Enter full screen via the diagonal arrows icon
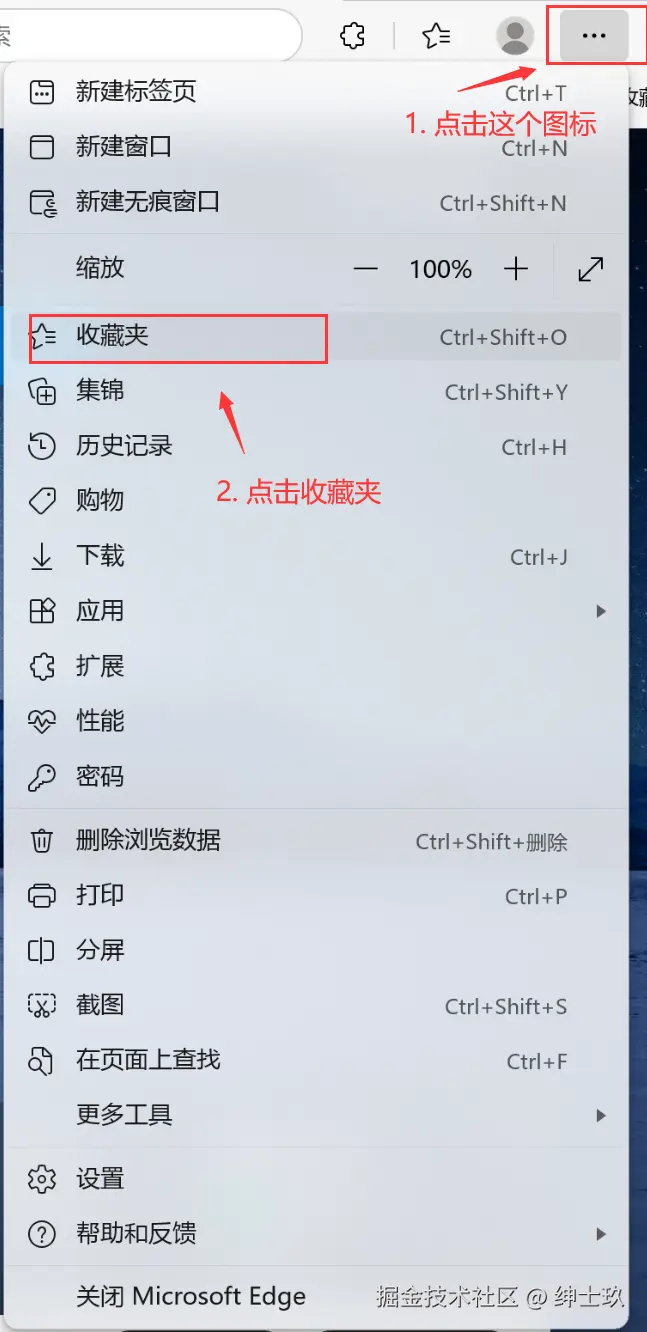647x1332 pixels. pyautogui.click(x=591, y=269)
